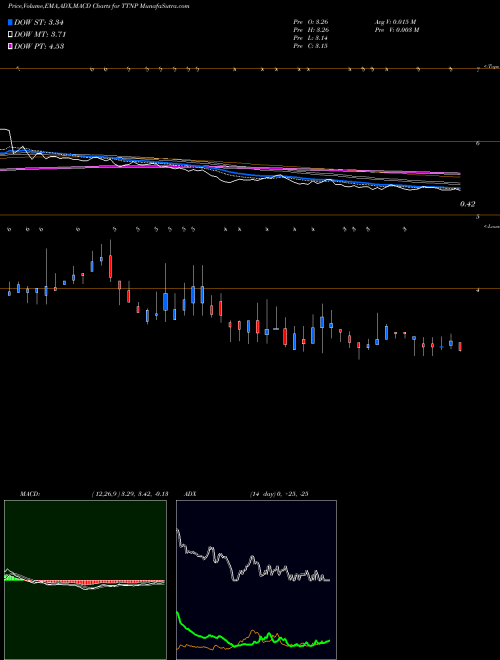Image resolution: width=500 pixels, height=660 pixels.
Task: Click the chart title mentioning TTNP MunafaSutra.com
Action: coord(98,6)
